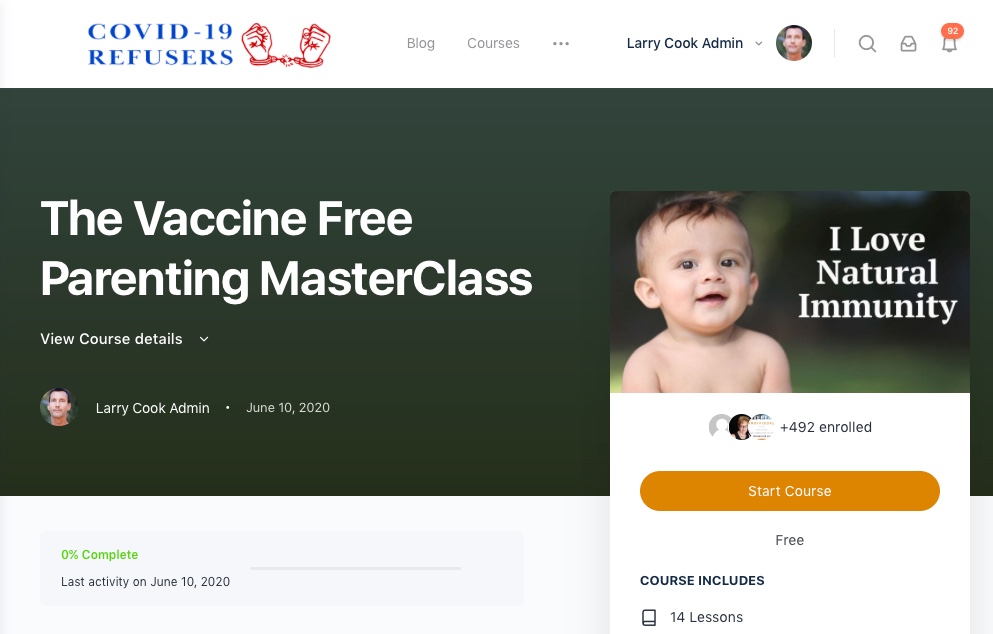This screenshot has height=634, width=993.
Task: Go to the Blog menu item
Action: tap(421, 43)
